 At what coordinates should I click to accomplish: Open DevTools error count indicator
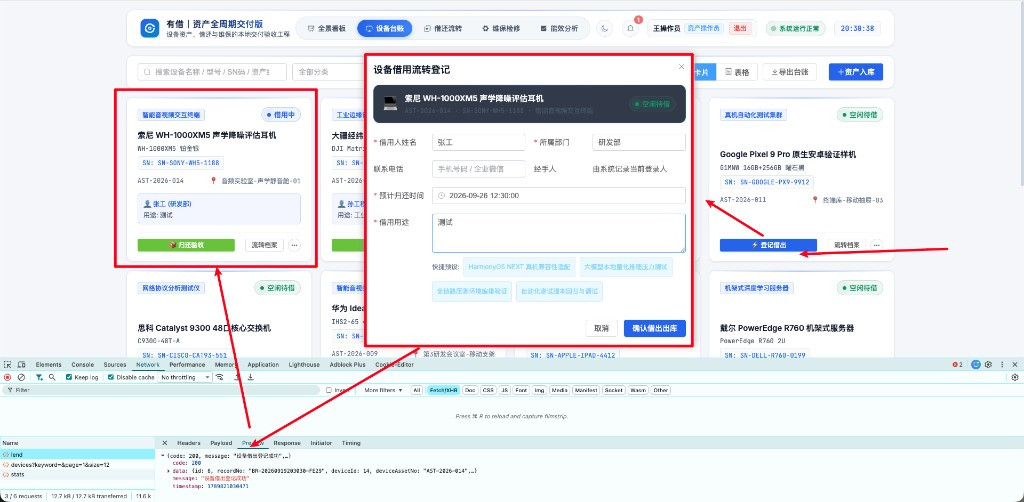click(x=957, y=364)
